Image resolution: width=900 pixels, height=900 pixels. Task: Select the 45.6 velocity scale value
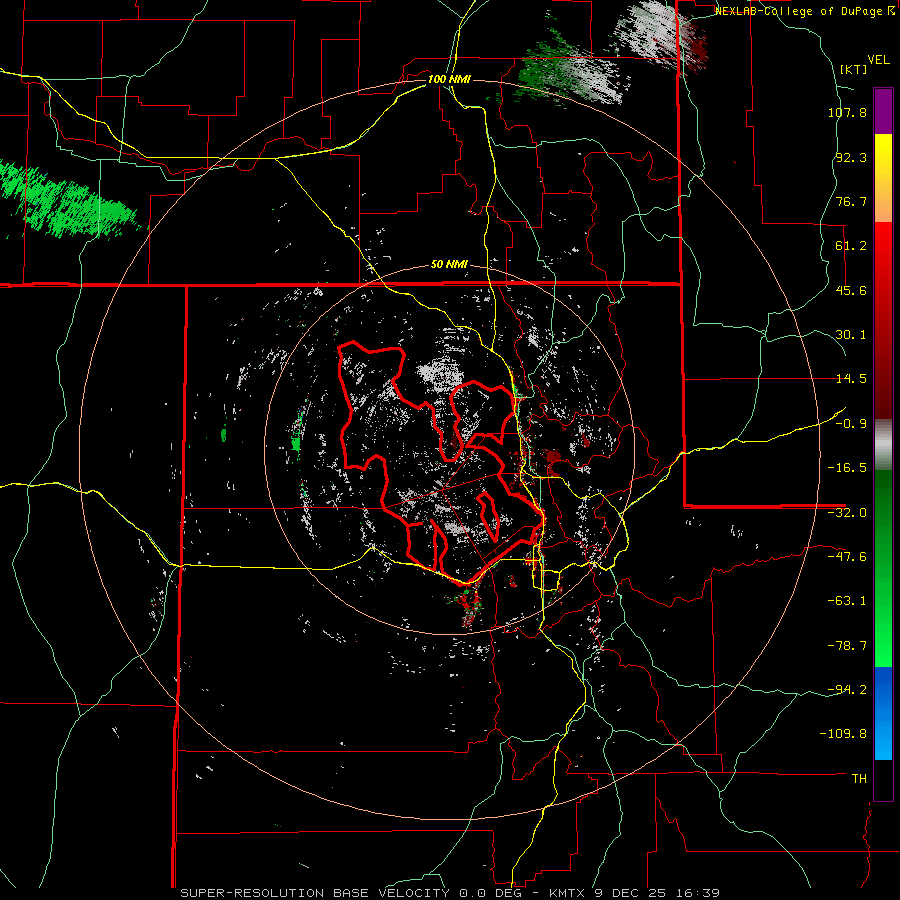[x=851, y=290]
